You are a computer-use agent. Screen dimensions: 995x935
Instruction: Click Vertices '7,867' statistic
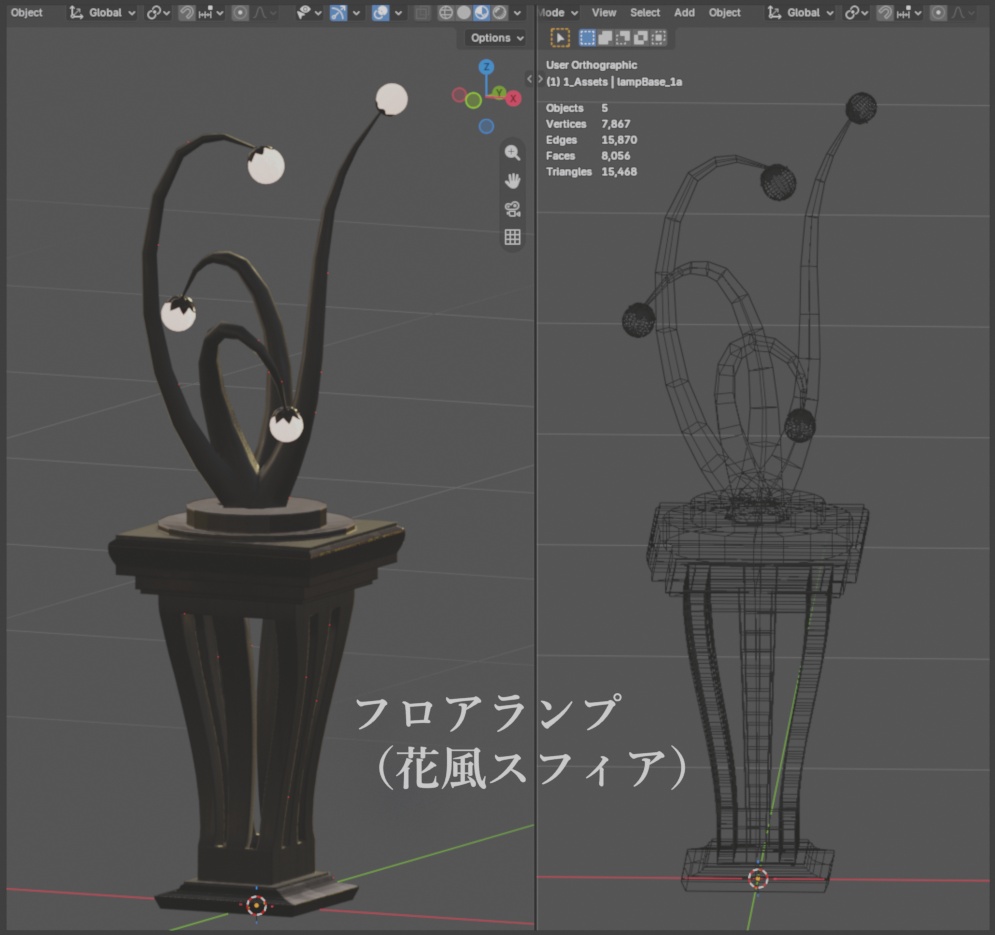coord(616,124)
